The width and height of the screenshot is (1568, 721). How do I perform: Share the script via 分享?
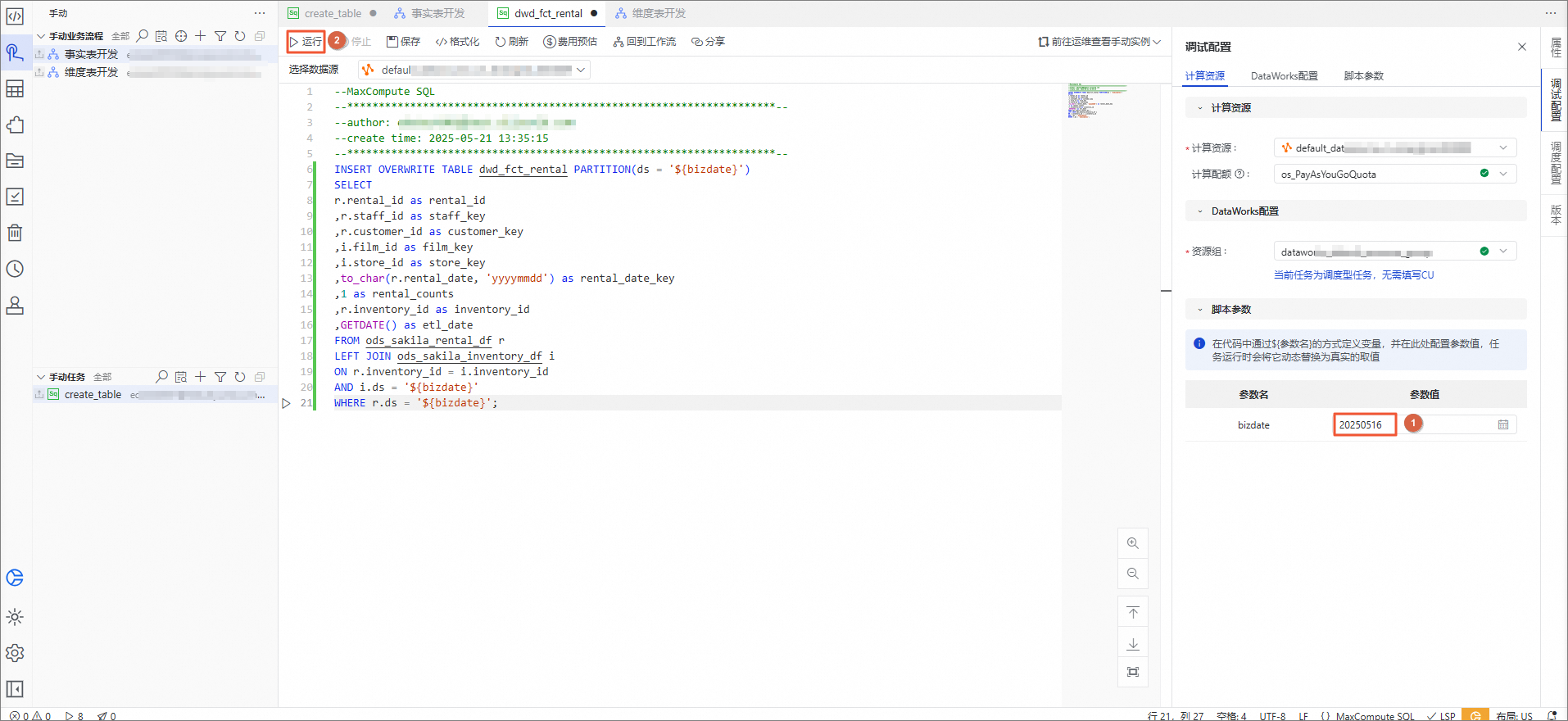[x=709, y=42]
